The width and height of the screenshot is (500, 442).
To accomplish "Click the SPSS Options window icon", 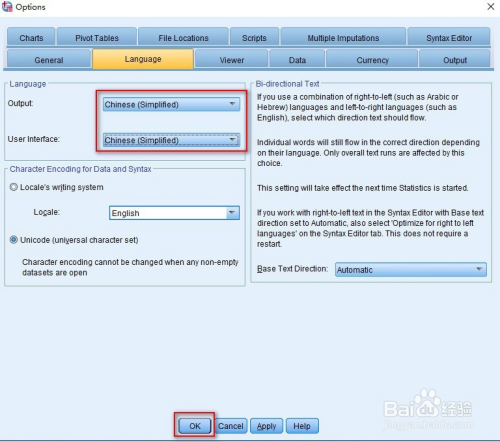I will [7, 7].
